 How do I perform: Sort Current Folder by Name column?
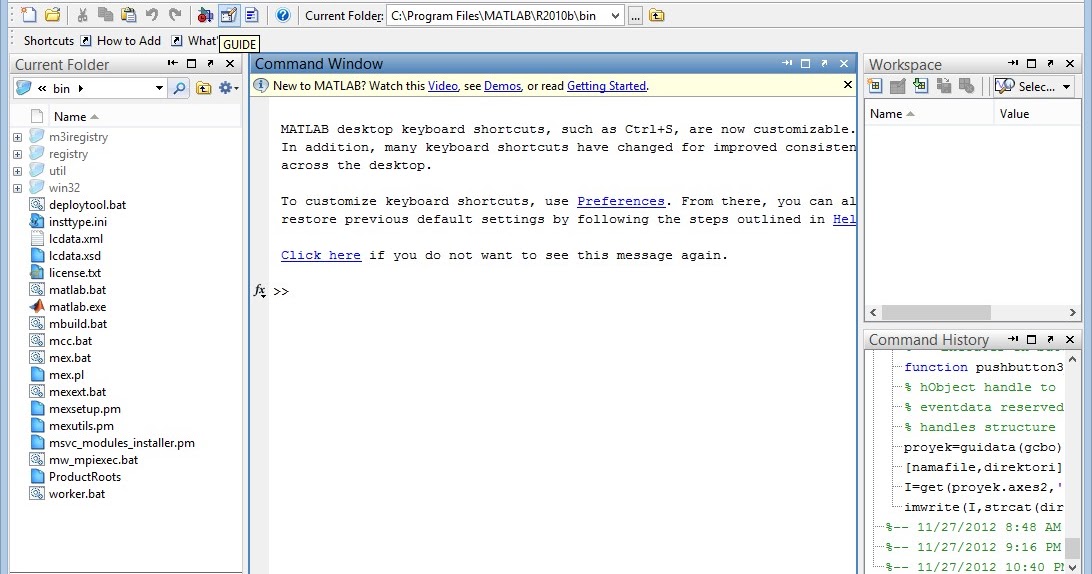[76, 116]
